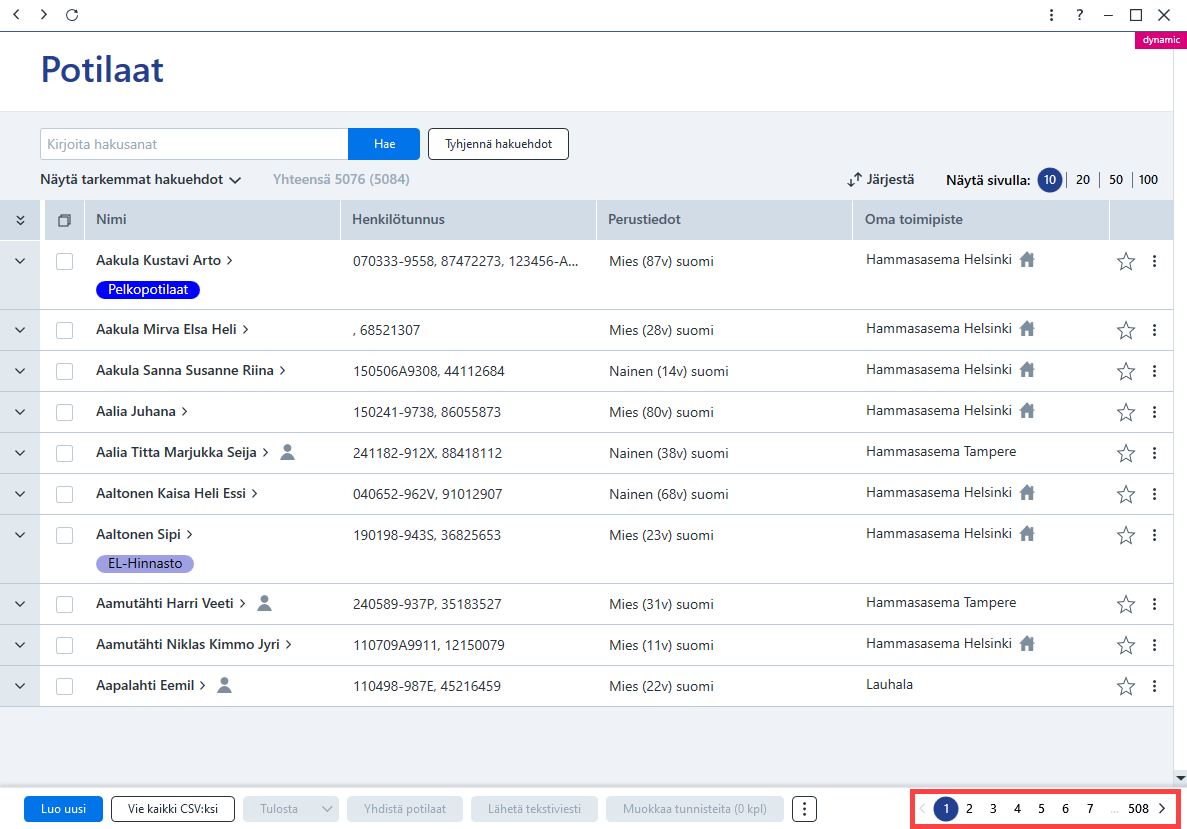Click the Henkilötunnus column header
This screenshot has width=1187, height=829.
point(469,220)
